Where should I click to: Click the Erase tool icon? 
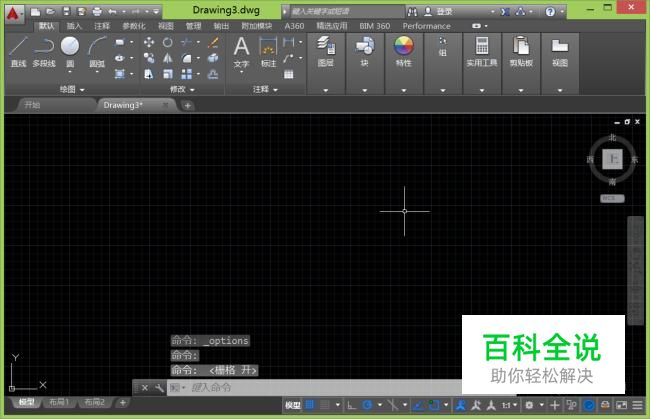[x=213, y=42]
